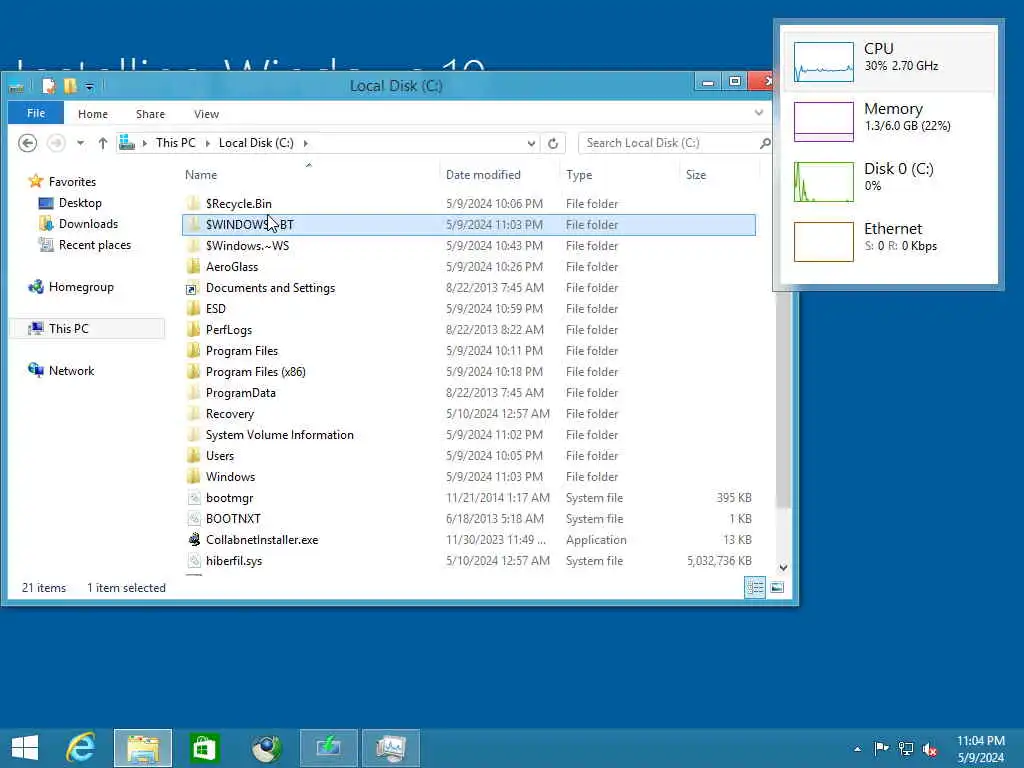1024x768 pixels.
Task: Open the Windows Start button
Action: (25, 748)
